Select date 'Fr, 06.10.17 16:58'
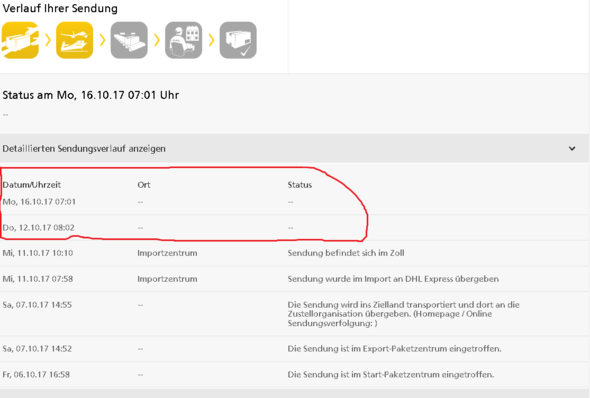 point(36,375)
